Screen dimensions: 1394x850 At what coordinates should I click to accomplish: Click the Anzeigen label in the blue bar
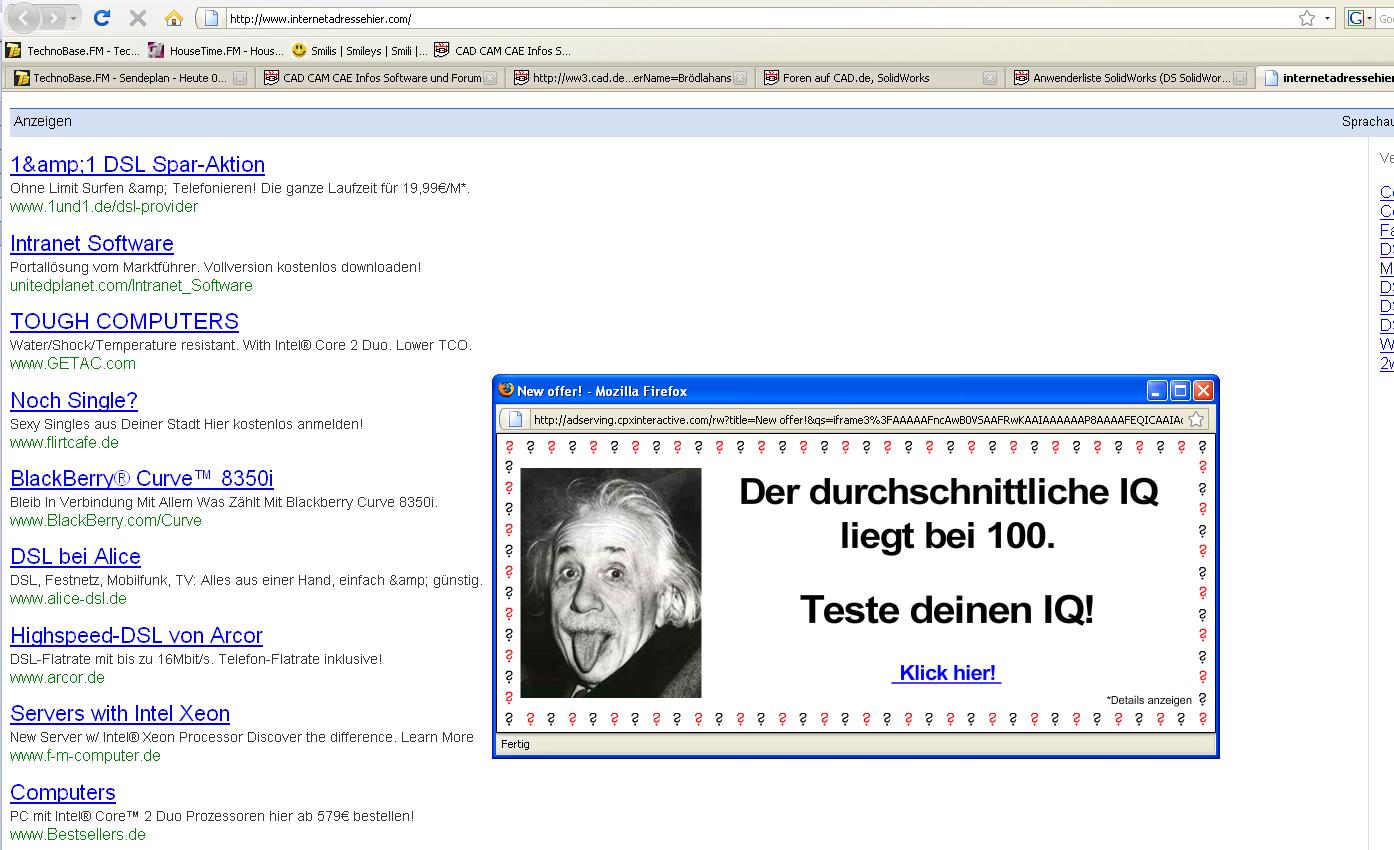click(43, 121)
